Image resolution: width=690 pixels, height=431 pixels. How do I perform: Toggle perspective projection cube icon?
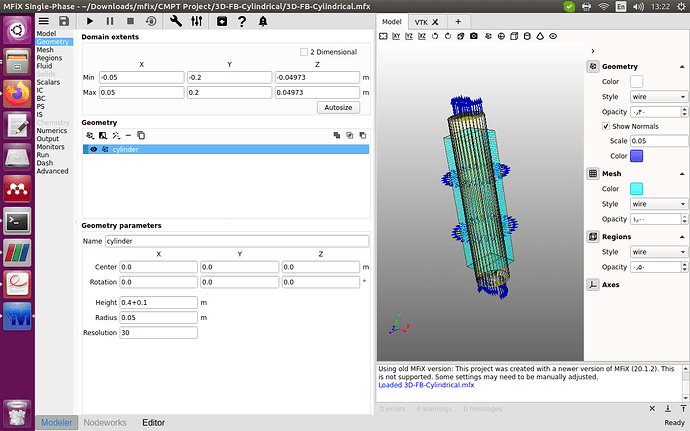click(461, 36)
